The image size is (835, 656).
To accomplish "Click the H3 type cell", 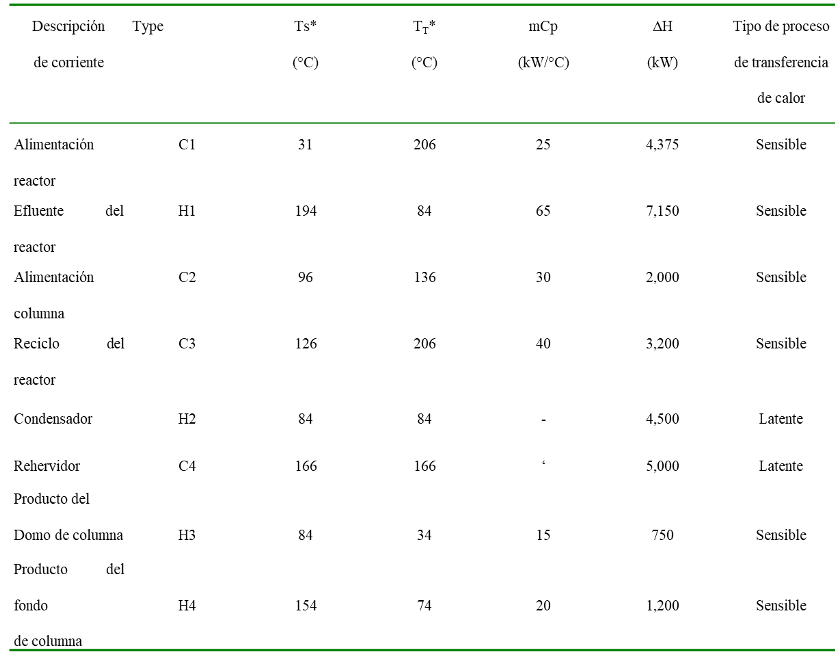I will [x=187, y=535].
